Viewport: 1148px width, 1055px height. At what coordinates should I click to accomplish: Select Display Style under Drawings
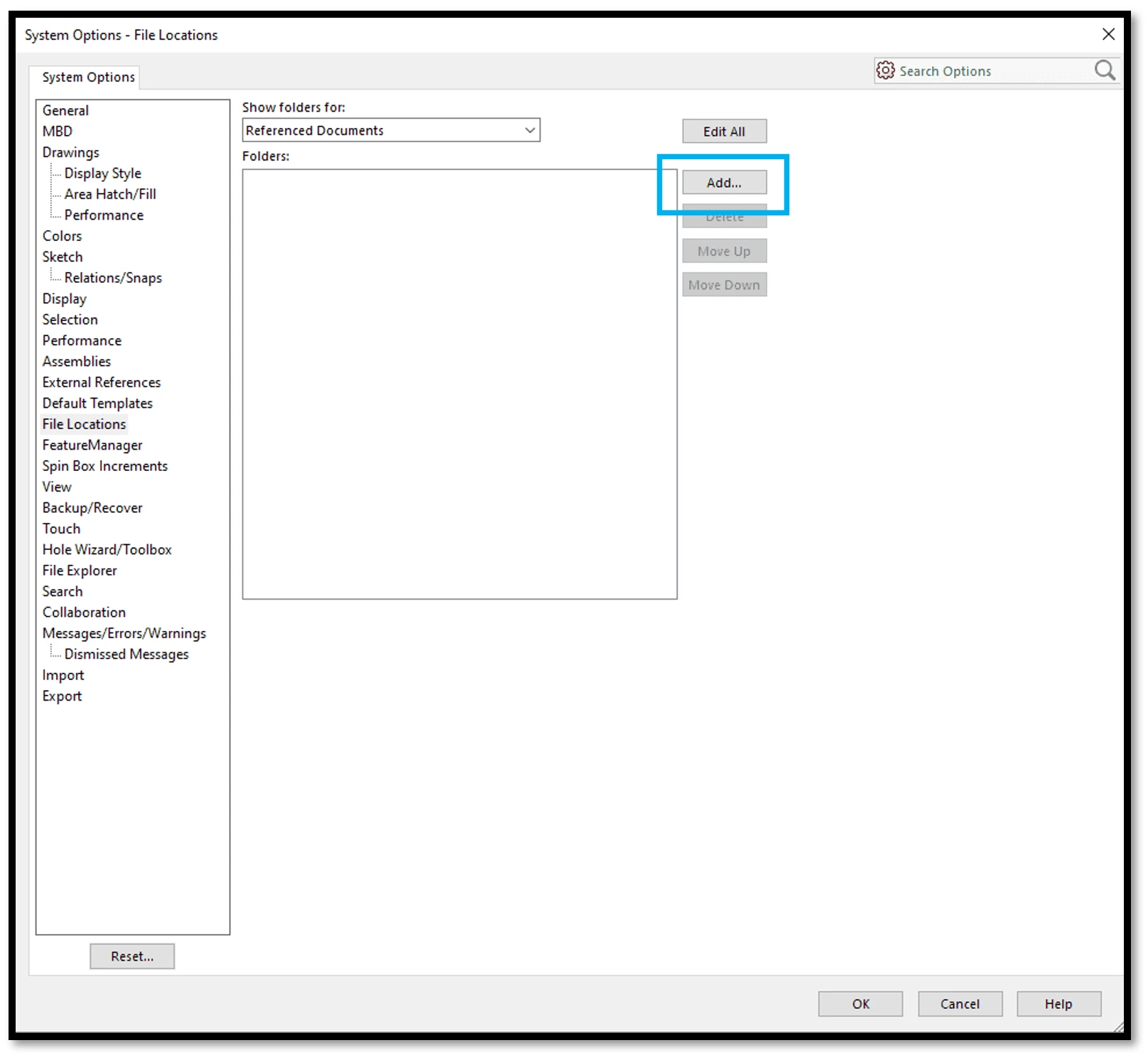point(102,173)
